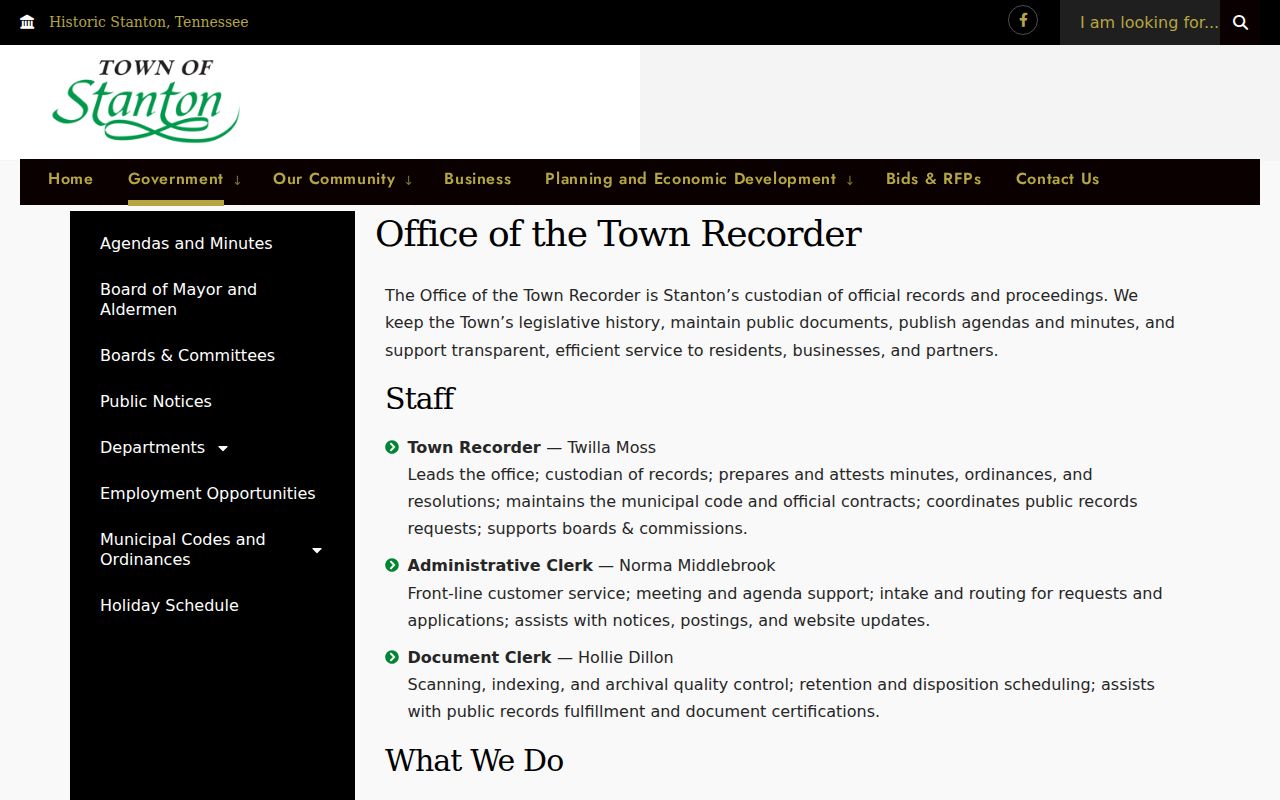Click the Municipal Codes and Ordinances link

[183, 549]
